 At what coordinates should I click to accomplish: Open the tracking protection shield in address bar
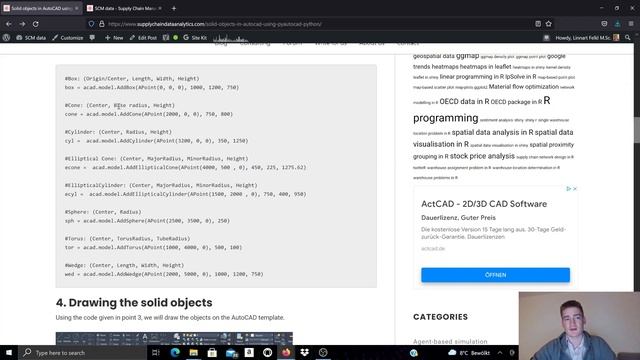click(91, 24)
